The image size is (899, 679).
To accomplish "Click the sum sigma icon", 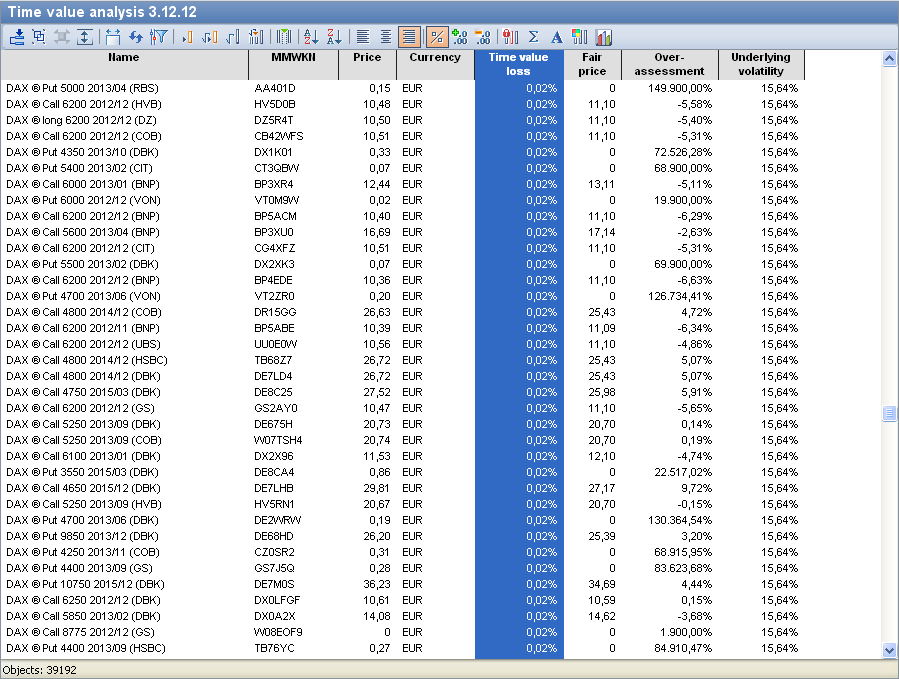I will [533, 37].
